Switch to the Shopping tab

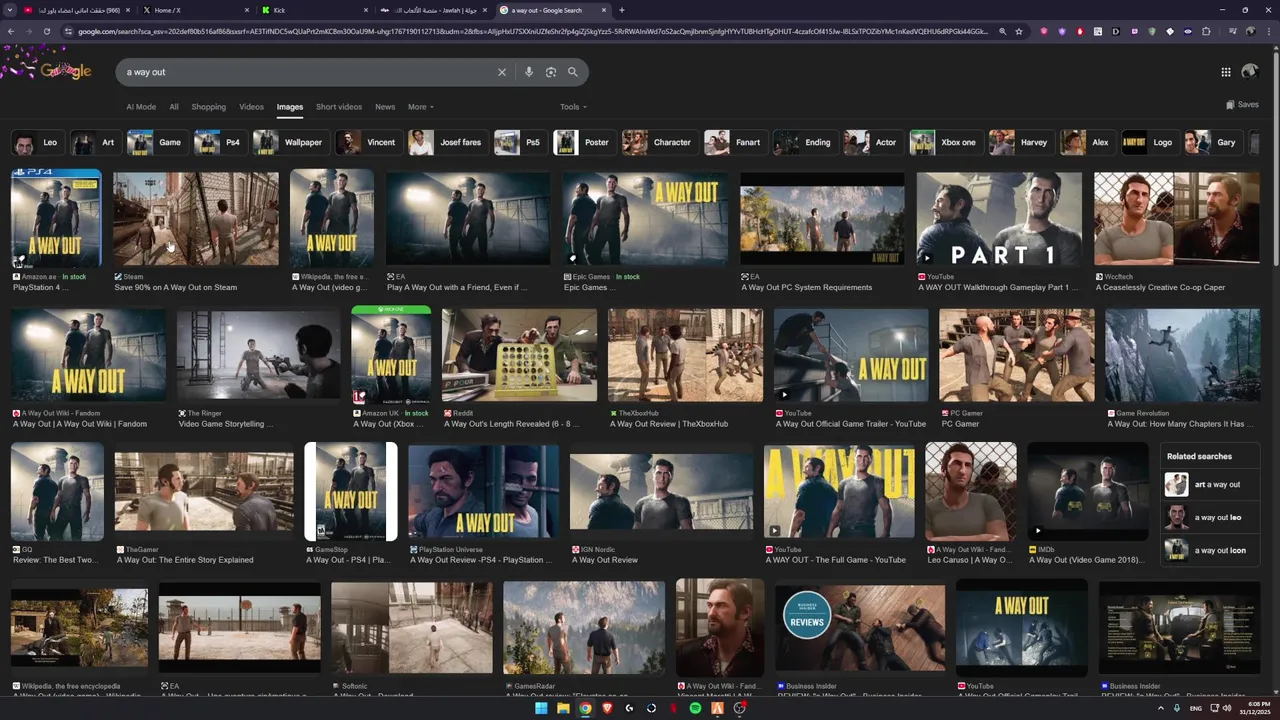click(209, 107)
